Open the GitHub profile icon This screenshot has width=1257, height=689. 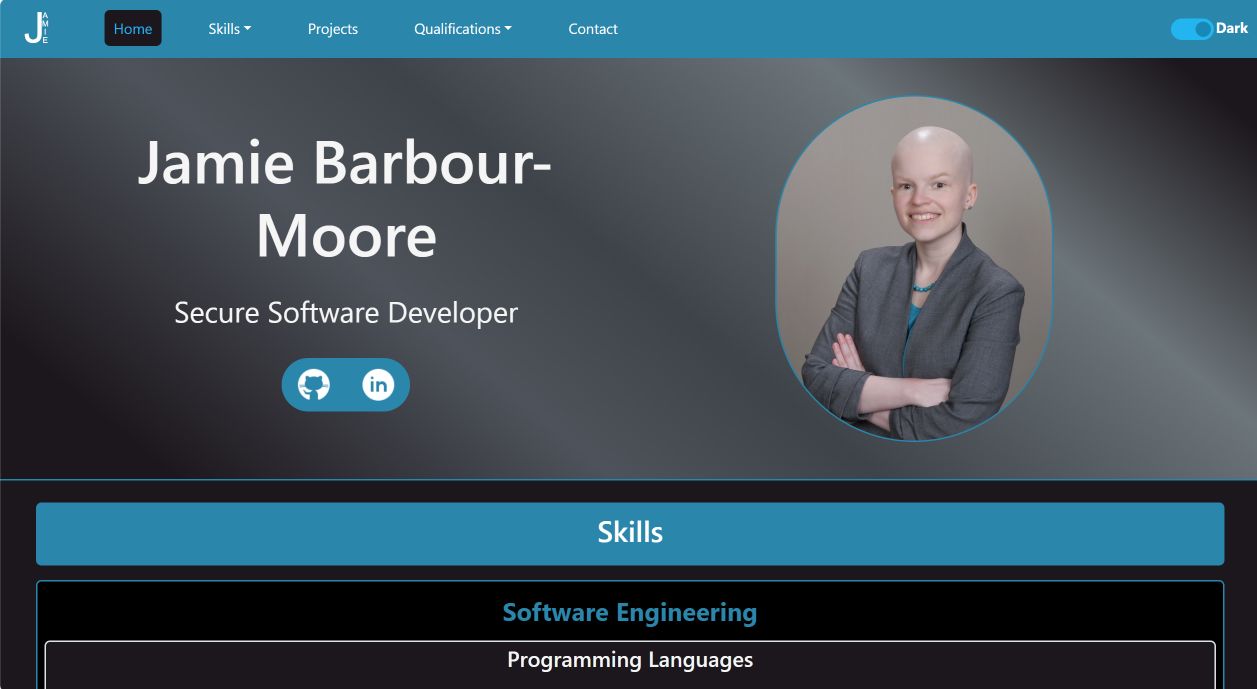314,385
